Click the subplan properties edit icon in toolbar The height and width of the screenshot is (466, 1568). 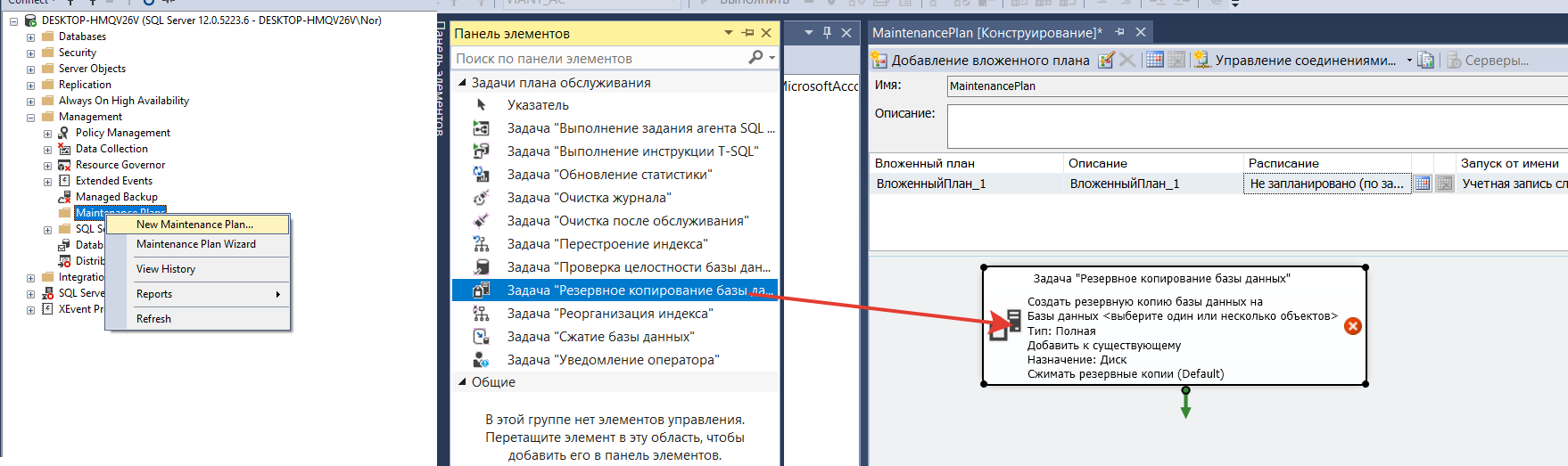(1106, 60)
